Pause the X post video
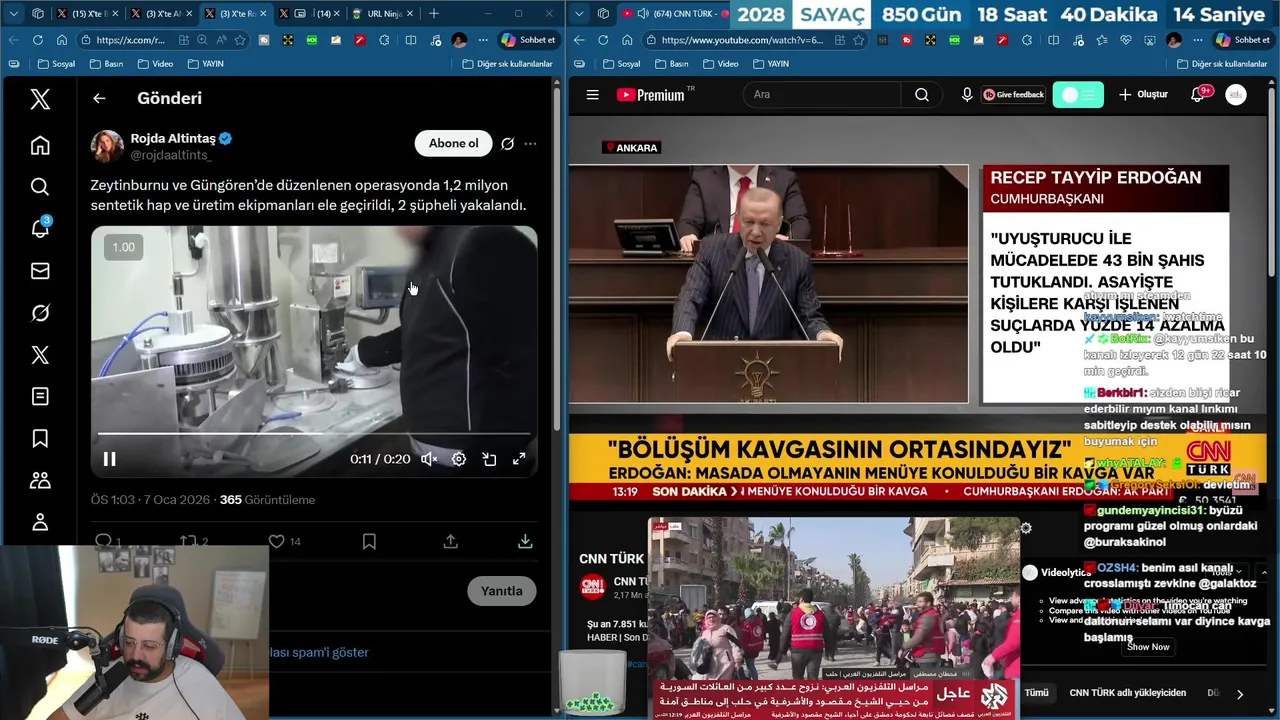Screen dimensions: 1280x720 [110, 459]
